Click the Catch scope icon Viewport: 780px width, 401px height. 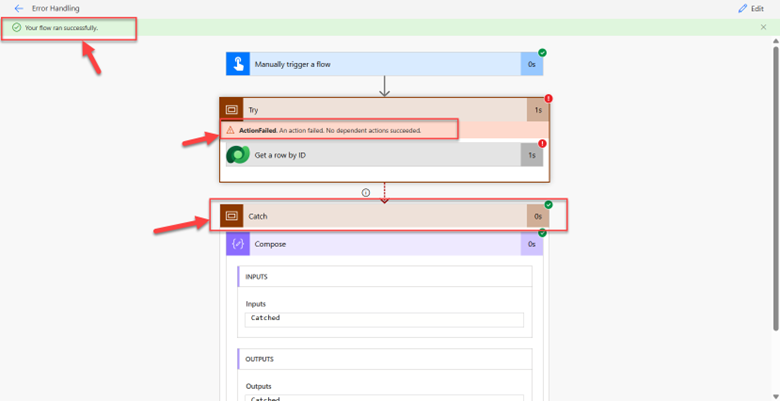[231, 216]
